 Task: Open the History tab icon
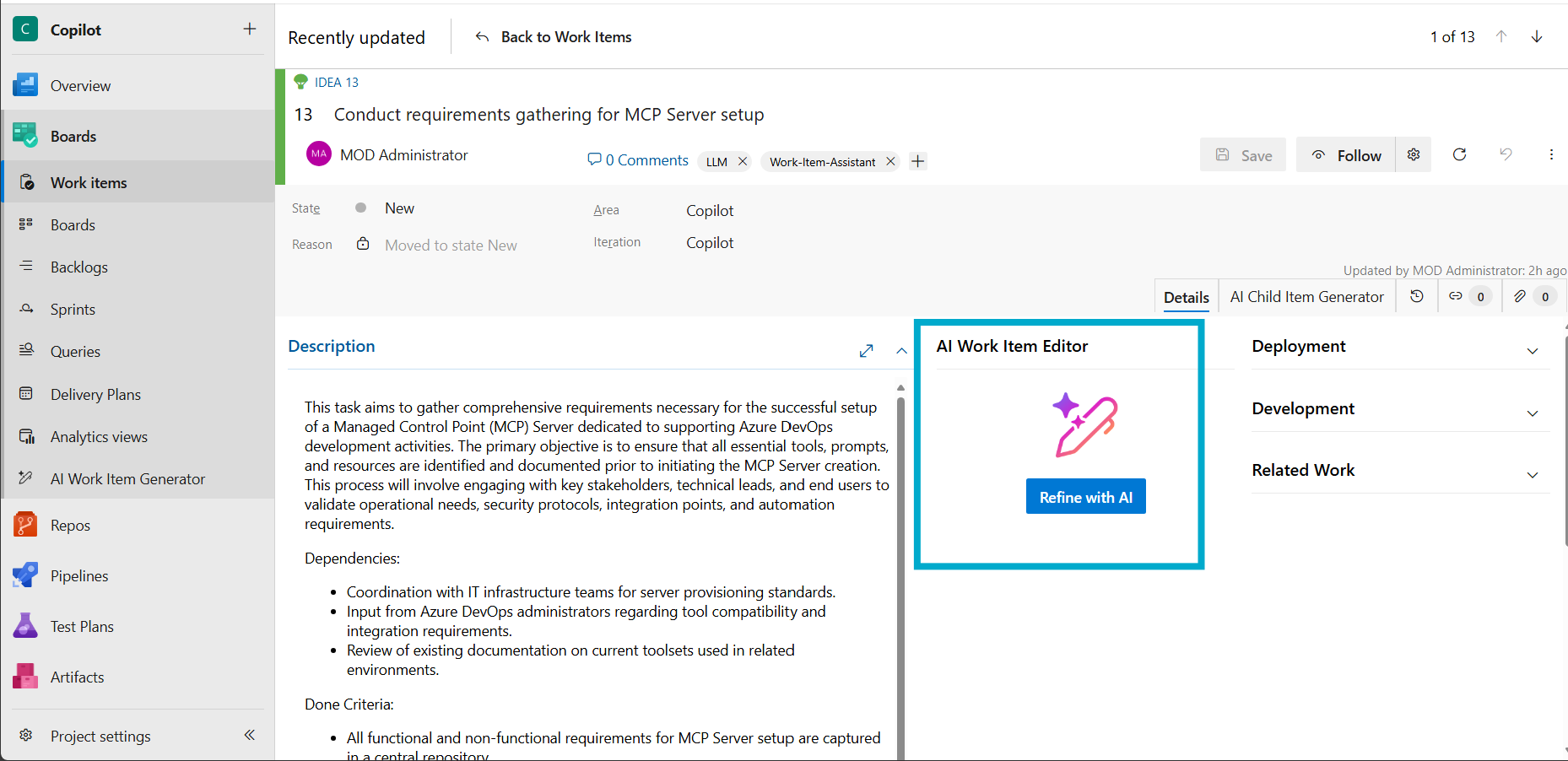click(1417, 296)
